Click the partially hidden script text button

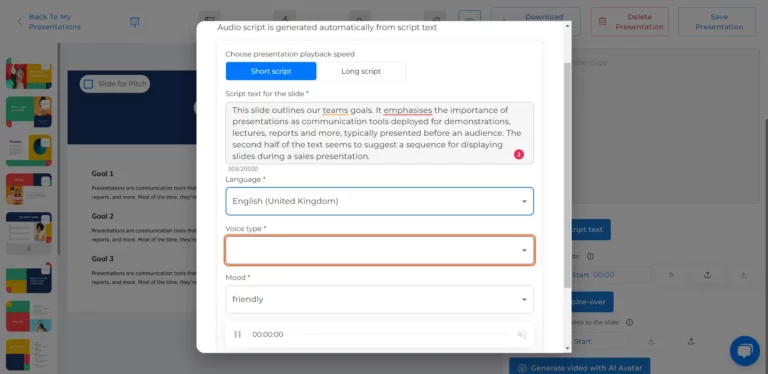591,229
